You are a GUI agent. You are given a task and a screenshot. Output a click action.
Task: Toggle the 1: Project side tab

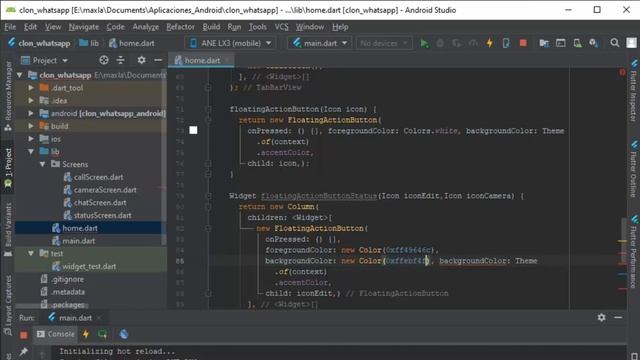[8, 167]
